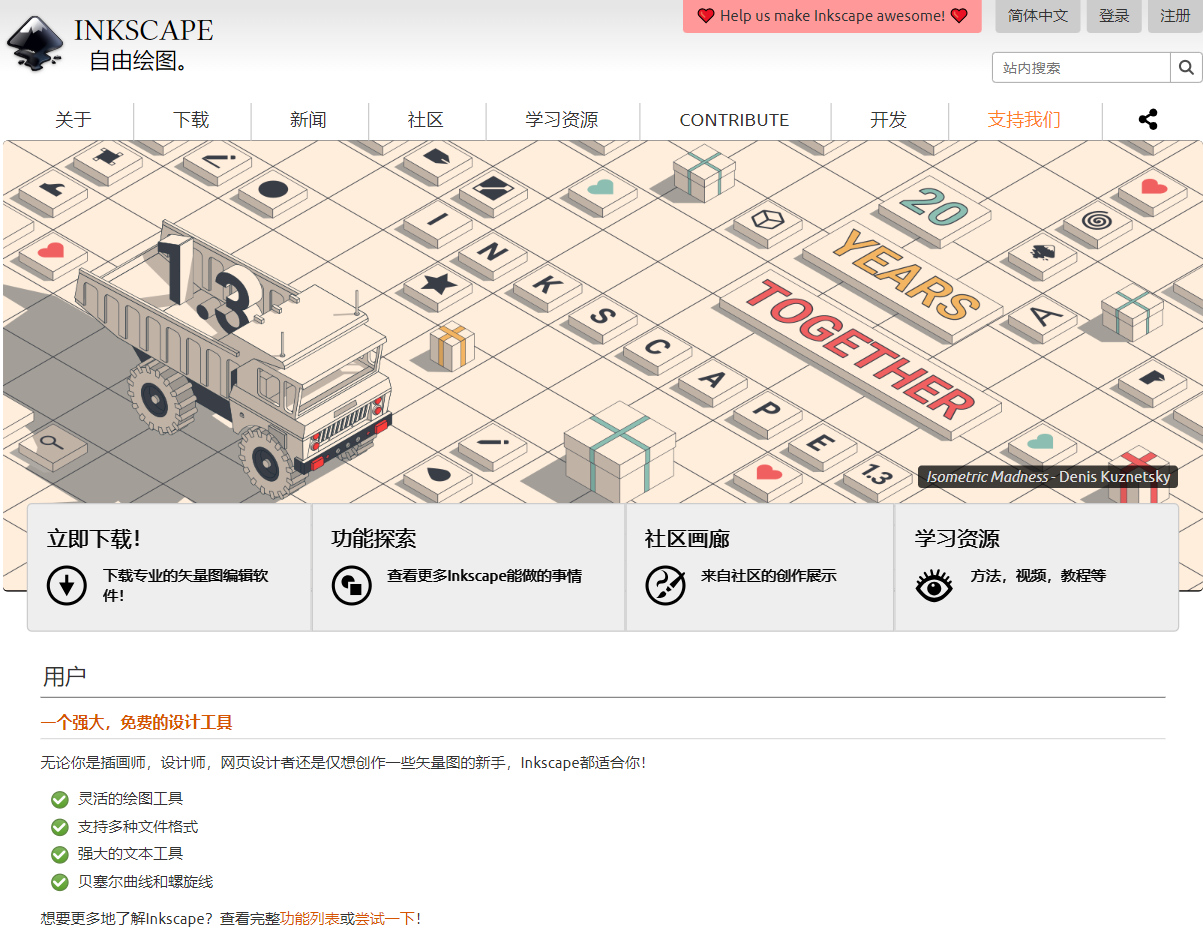Click the 灵活的绘图工具 list item

point(130,799)
